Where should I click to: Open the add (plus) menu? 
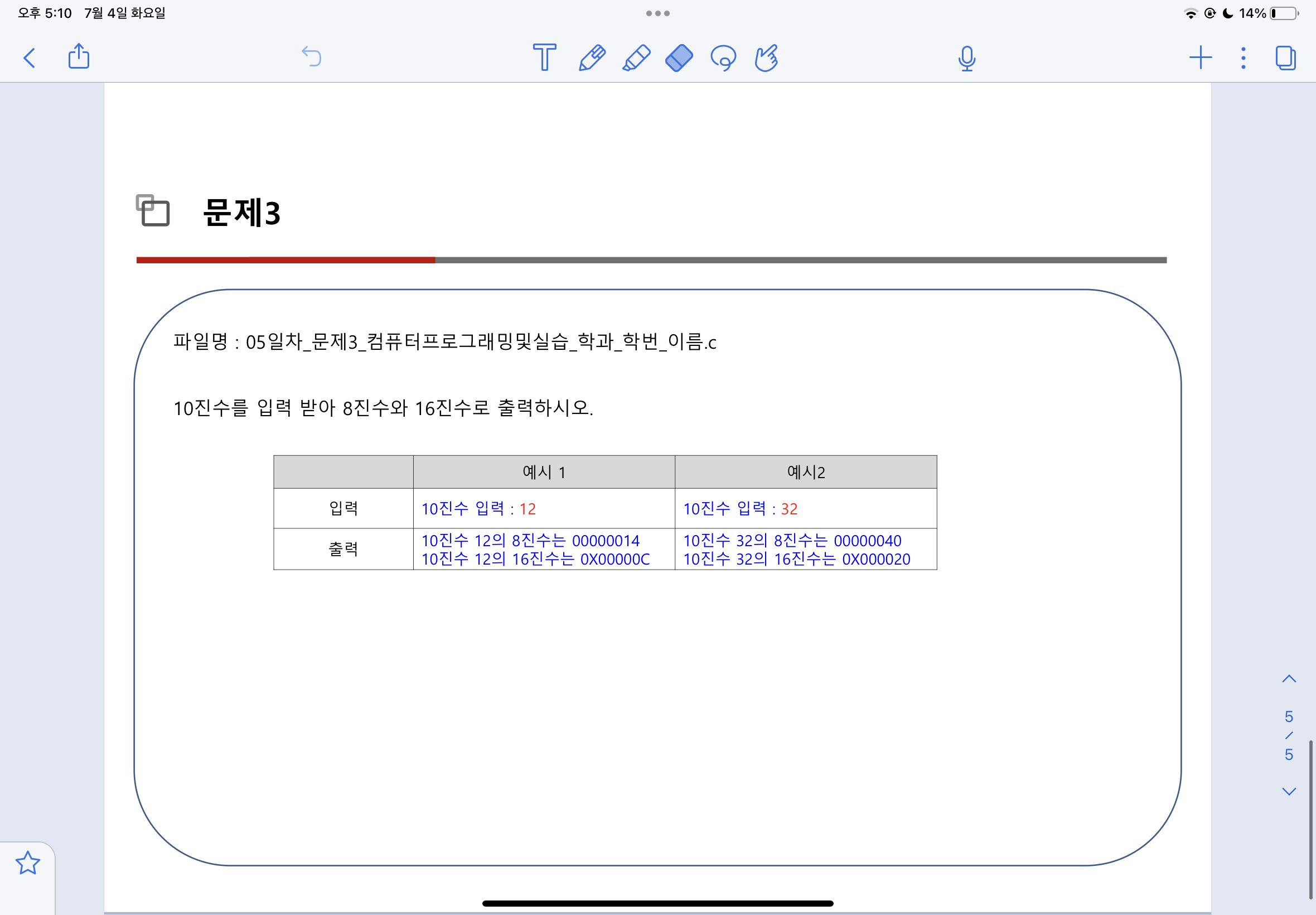click(x=1200, y=58)
